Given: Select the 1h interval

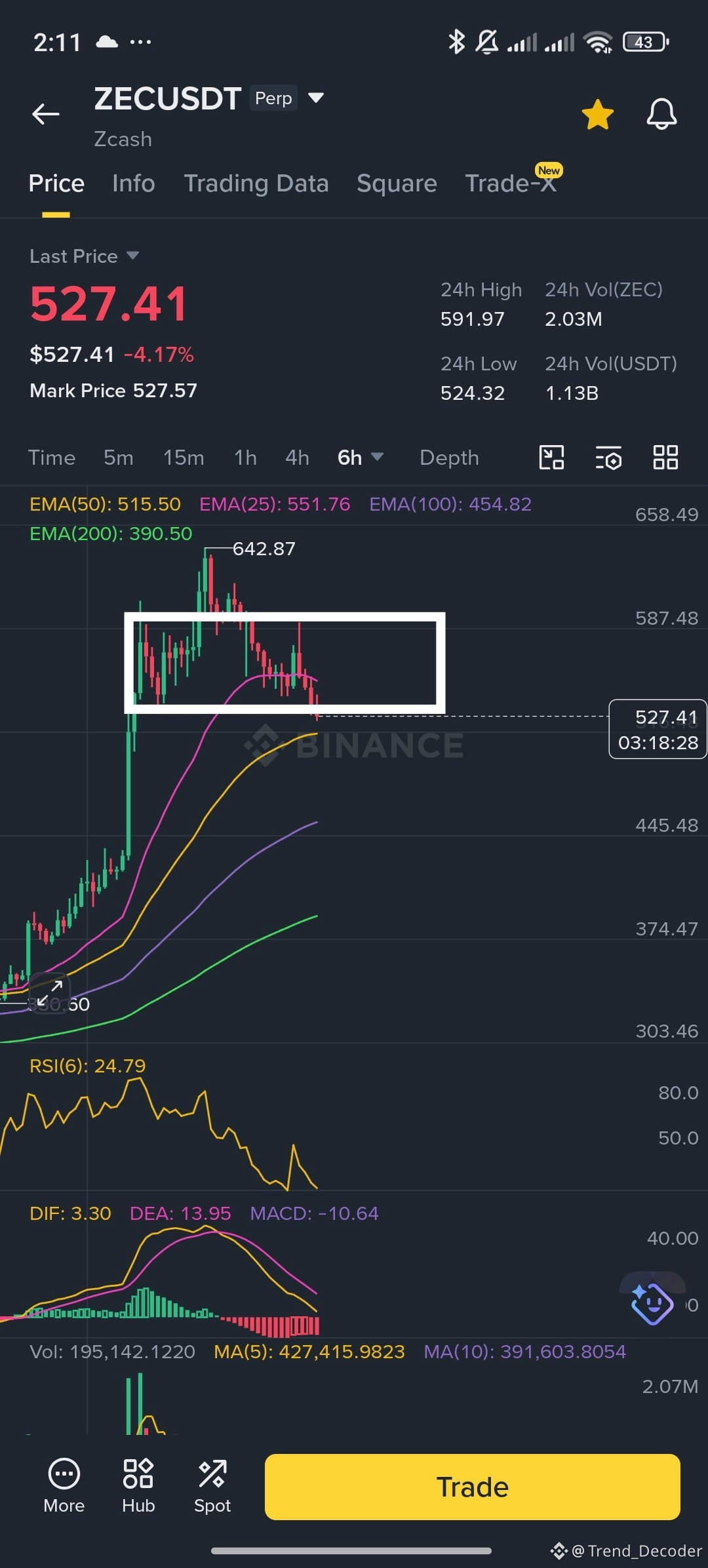Looking at the screenshot, I should point(246,458).
